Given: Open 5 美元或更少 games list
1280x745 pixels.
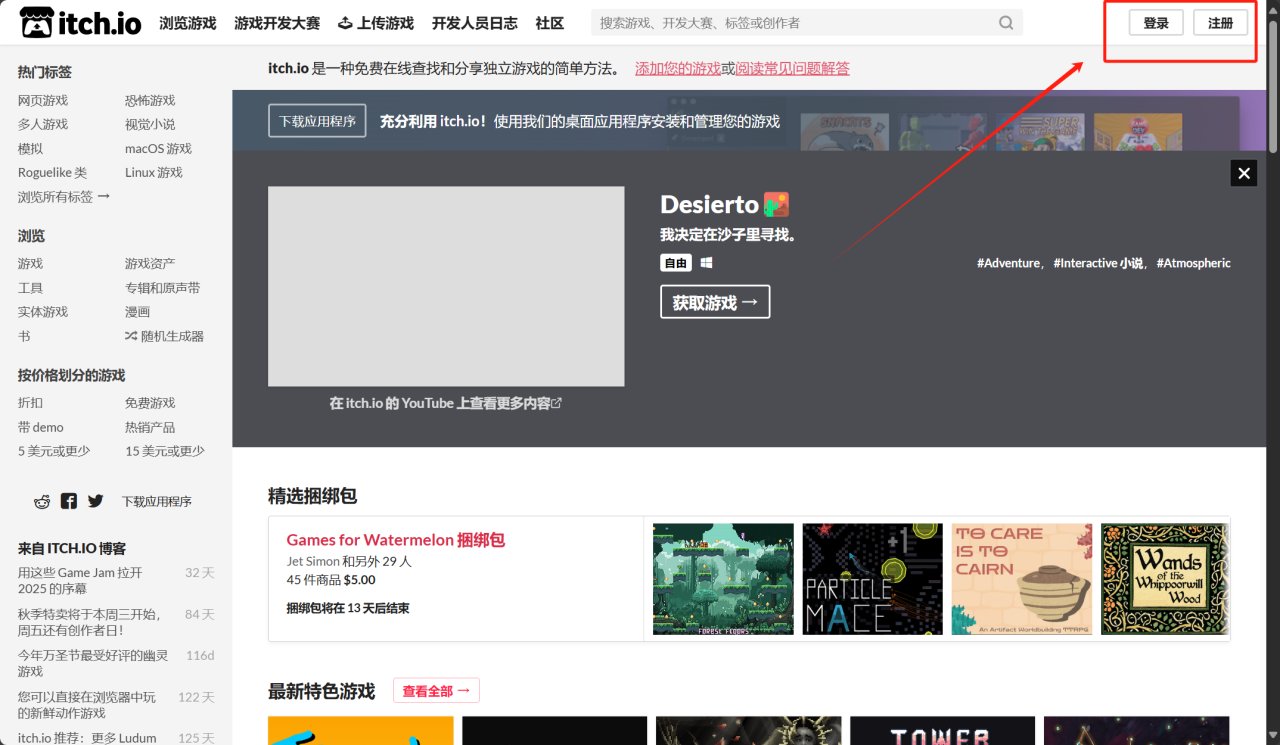Looking at the screenshot, I should coord(54,451).
